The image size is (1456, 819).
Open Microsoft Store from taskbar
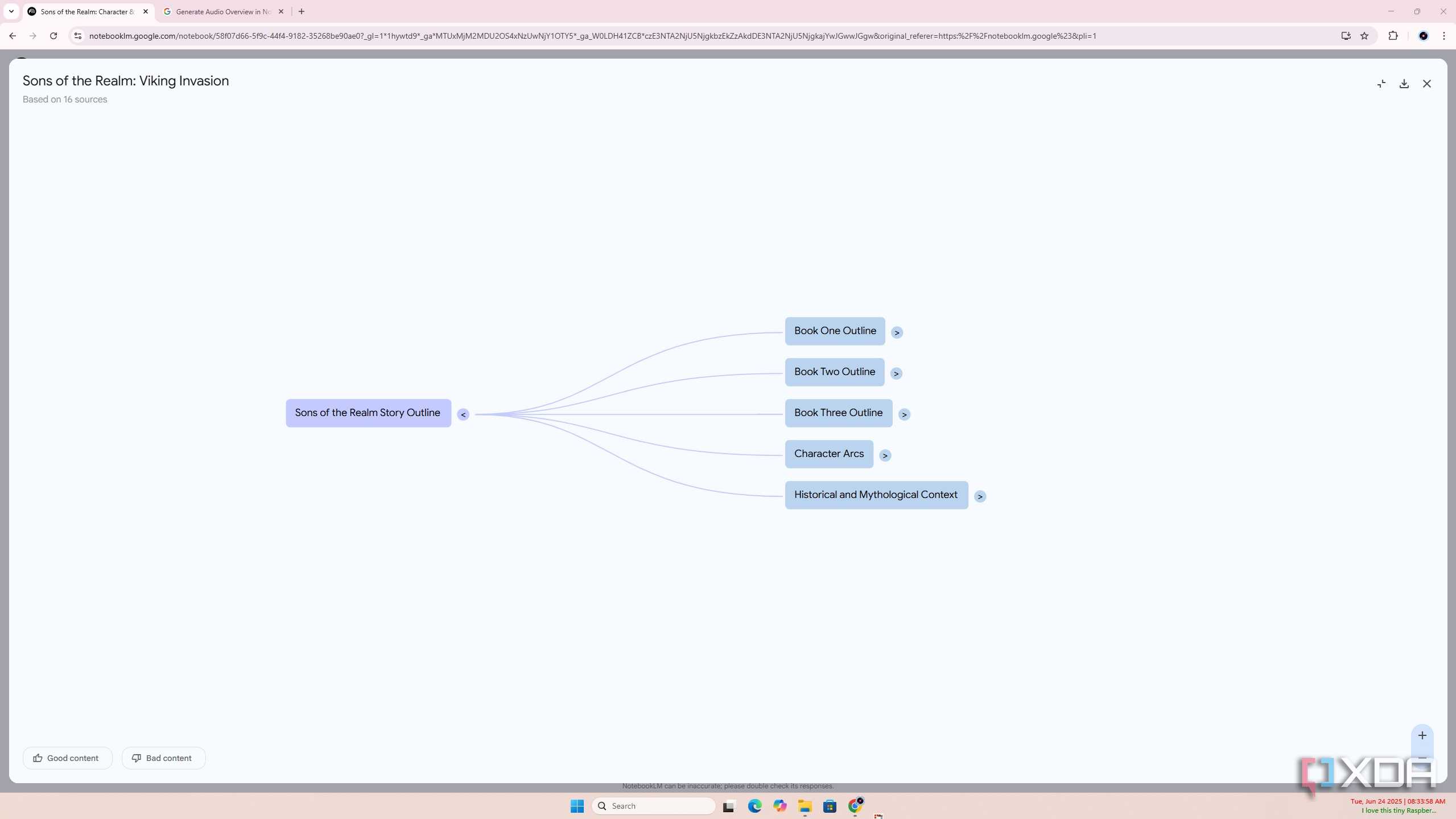[x=830, y=806]
